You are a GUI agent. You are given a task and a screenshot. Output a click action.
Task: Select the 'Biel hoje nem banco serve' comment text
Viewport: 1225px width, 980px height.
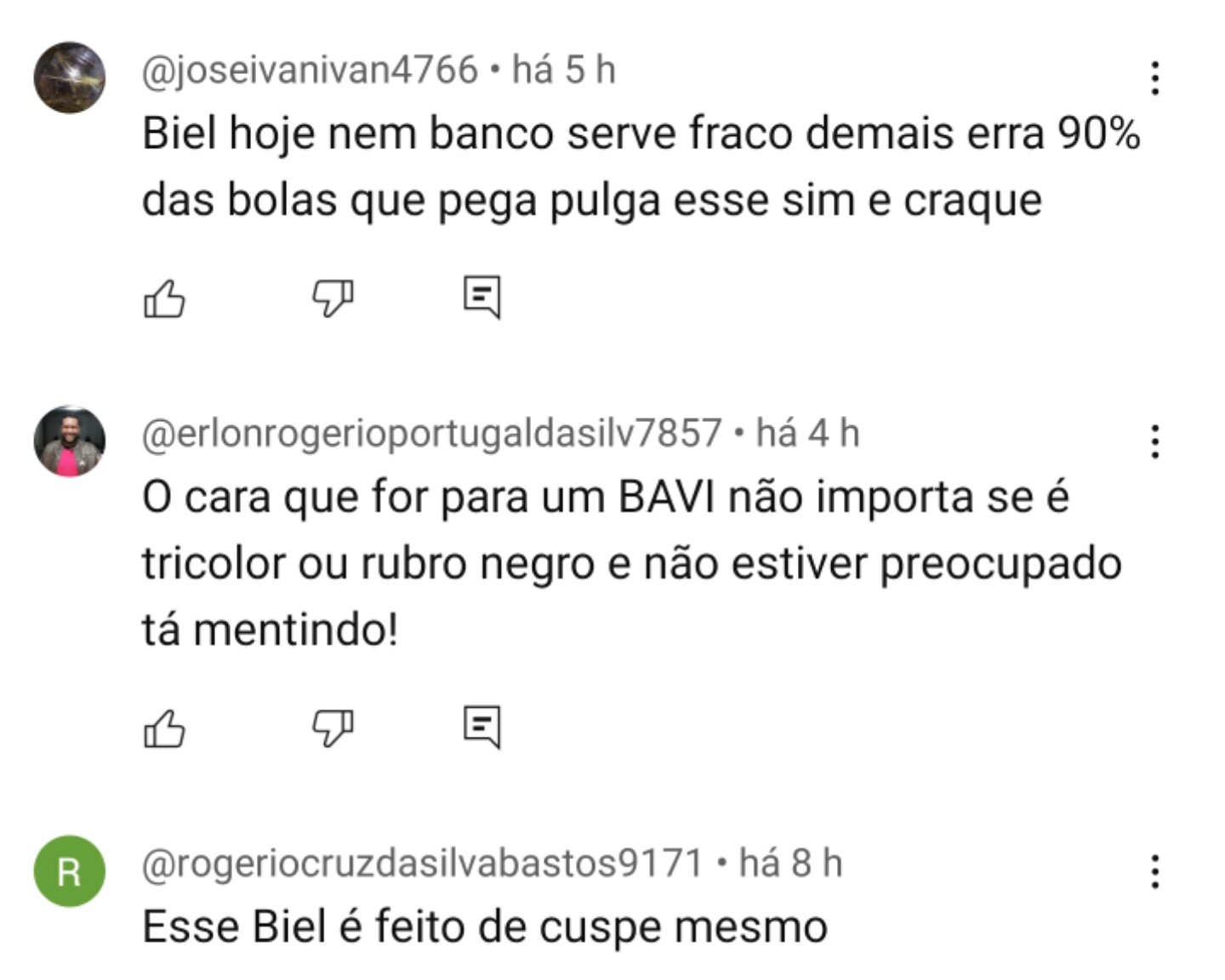click(641, 168)
